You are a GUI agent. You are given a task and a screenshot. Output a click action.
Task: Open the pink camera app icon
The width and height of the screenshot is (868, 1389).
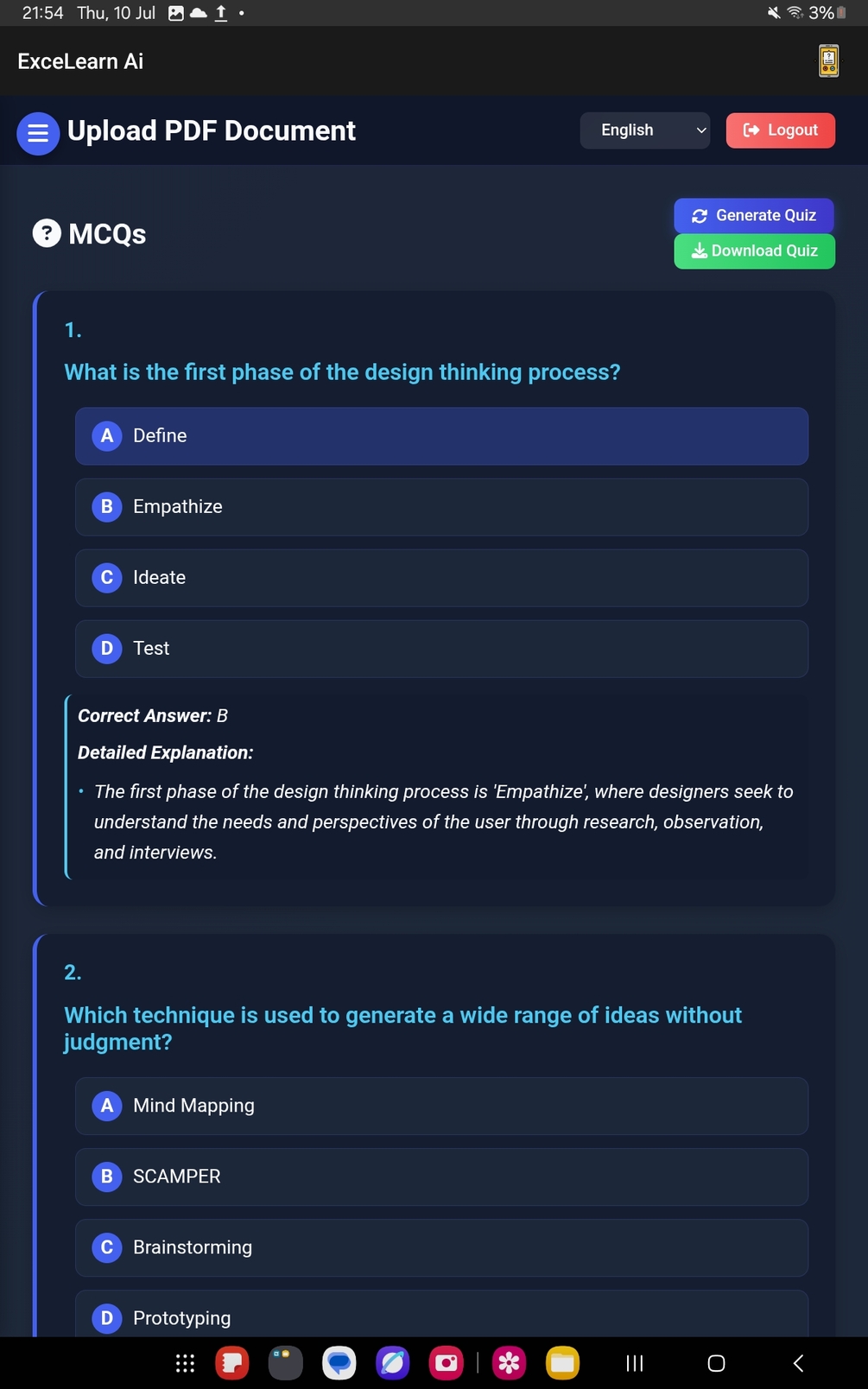(447, 1363)
